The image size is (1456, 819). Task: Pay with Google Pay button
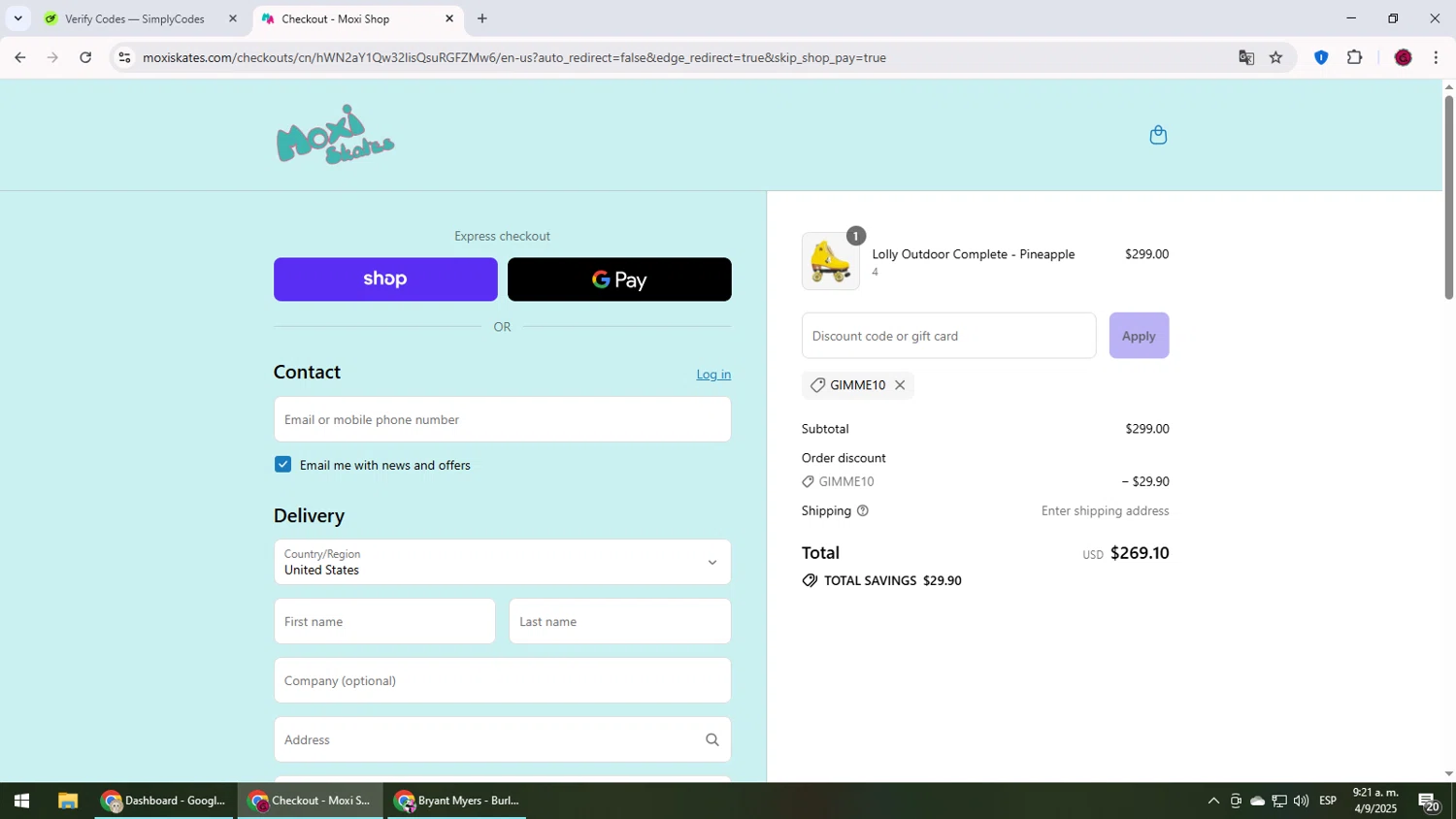[619, 279]
